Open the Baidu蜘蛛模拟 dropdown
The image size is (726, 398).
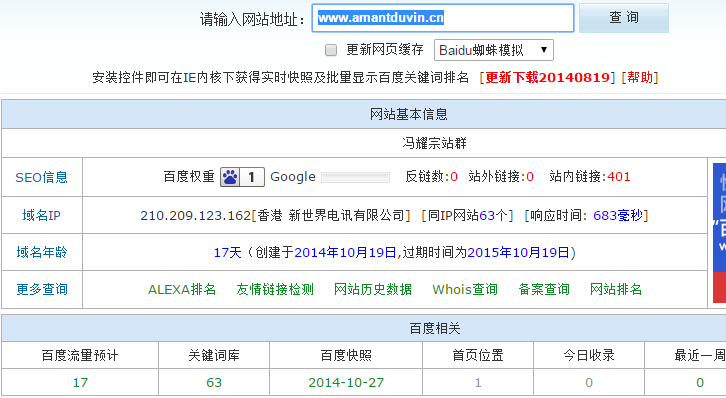494,50
